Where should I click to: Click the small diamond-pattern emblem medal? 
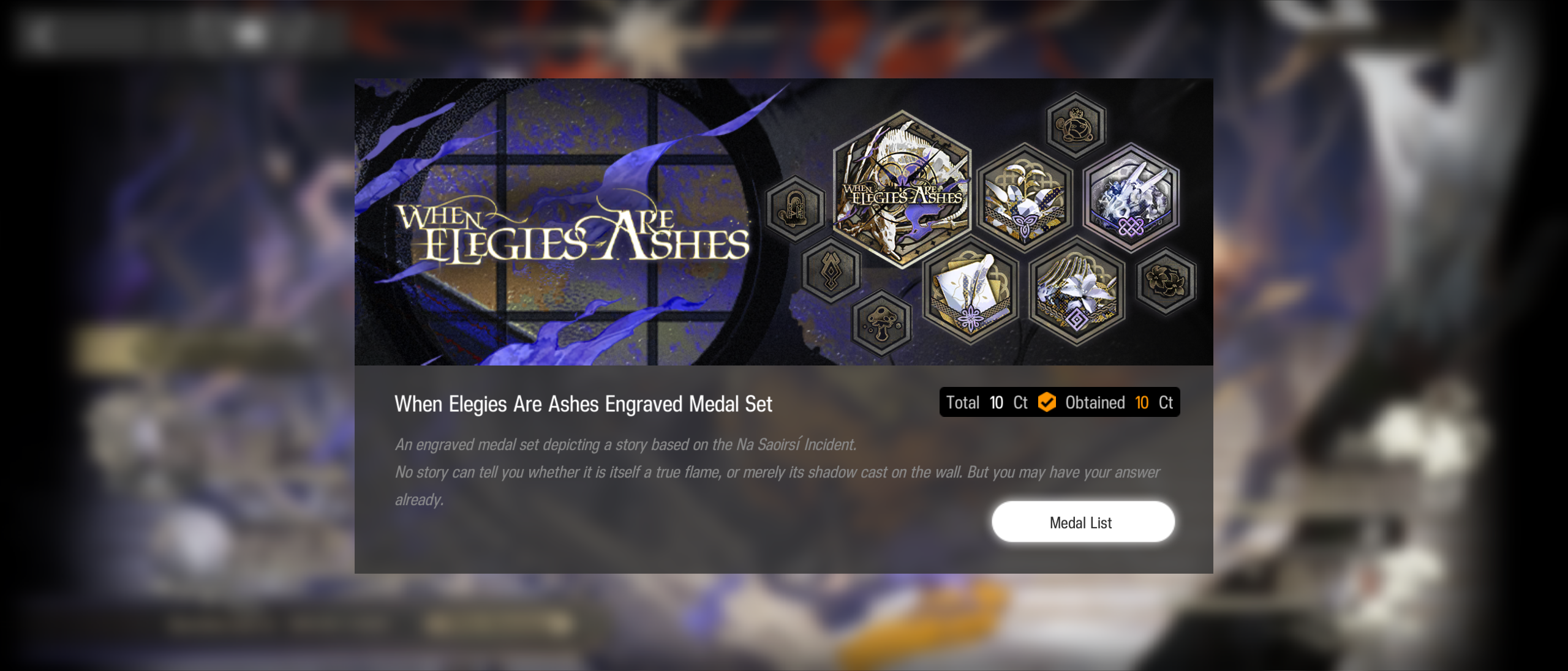coord(831,269)
